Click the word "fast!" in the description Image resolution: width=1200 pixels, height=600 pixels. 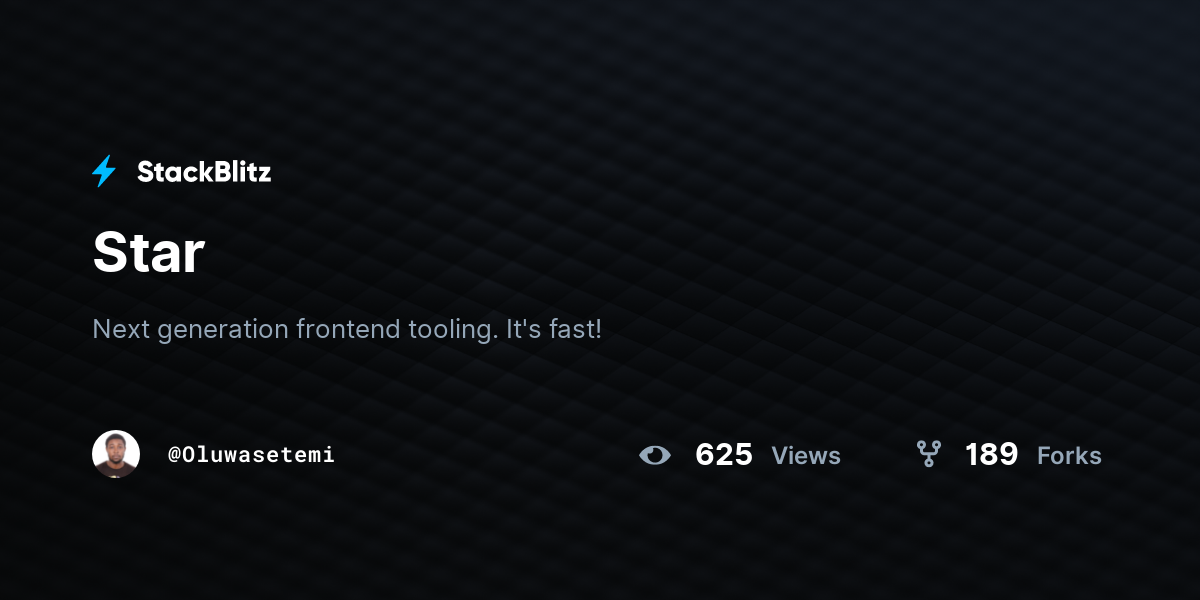pyautogui.click(x=576, y=328)
